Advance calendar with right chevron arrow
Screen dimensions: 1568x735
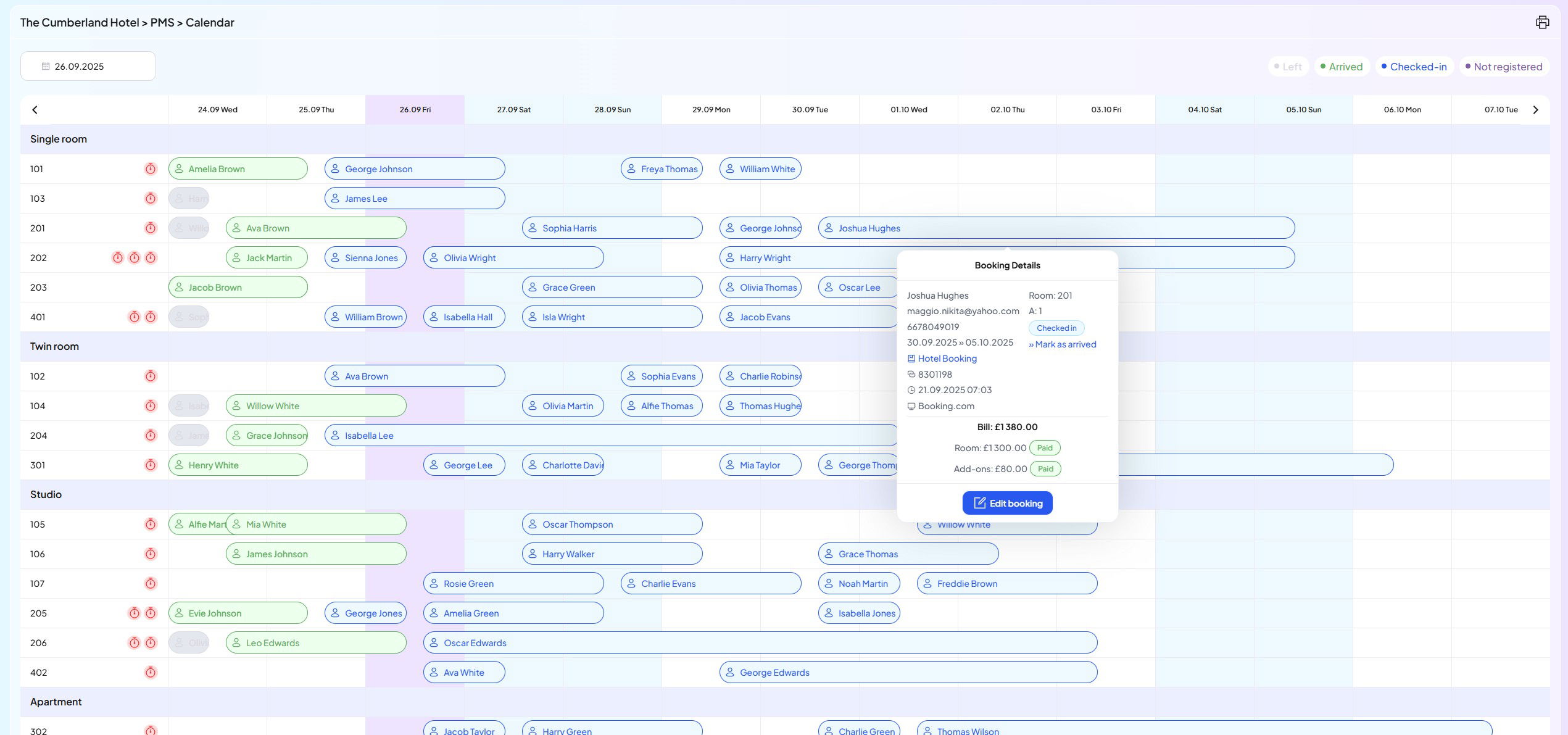click(x=1535, y=110)
